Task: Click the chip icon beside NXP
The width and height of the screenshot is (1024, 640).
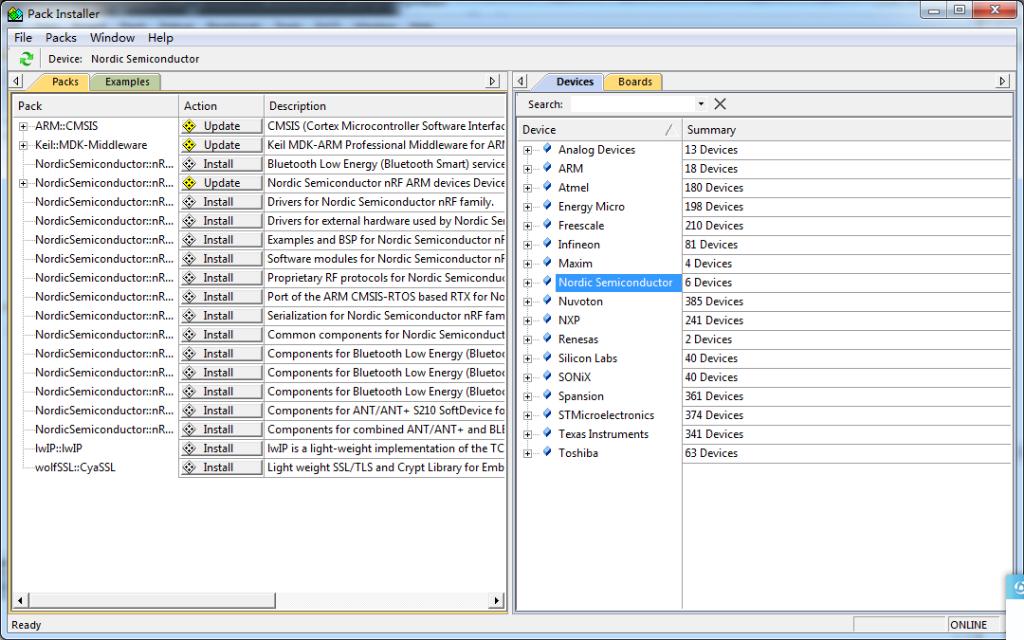Action: (x=547, y=319)
